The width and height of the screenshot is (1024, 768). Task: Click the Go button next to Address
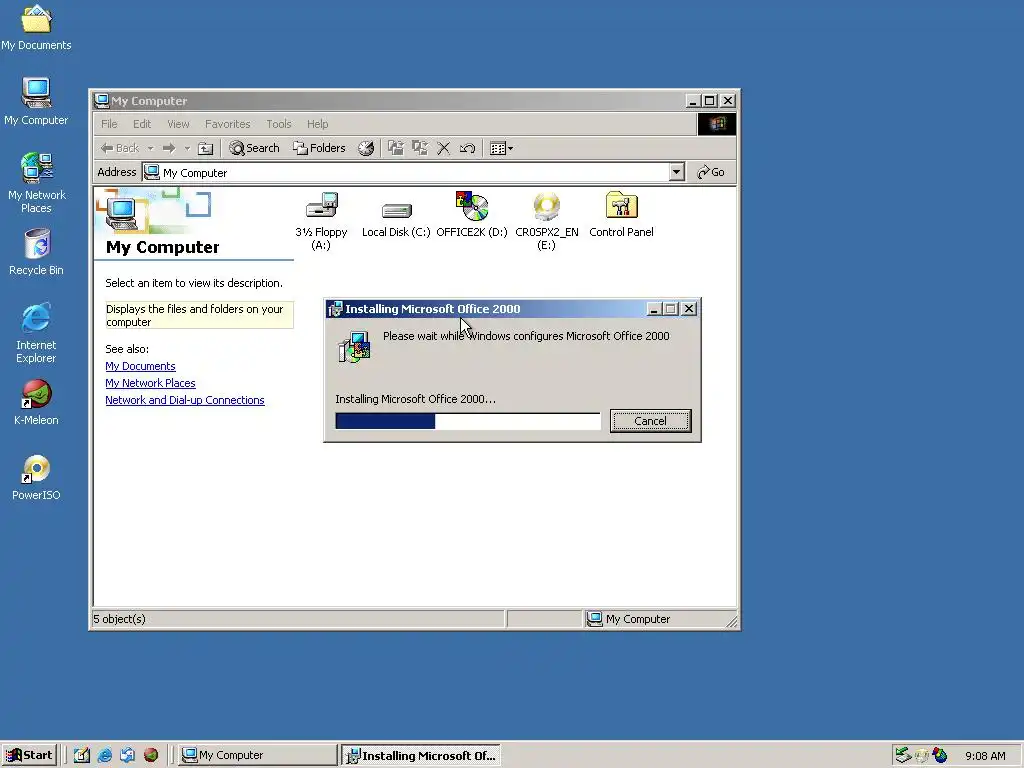pos(711,172)
